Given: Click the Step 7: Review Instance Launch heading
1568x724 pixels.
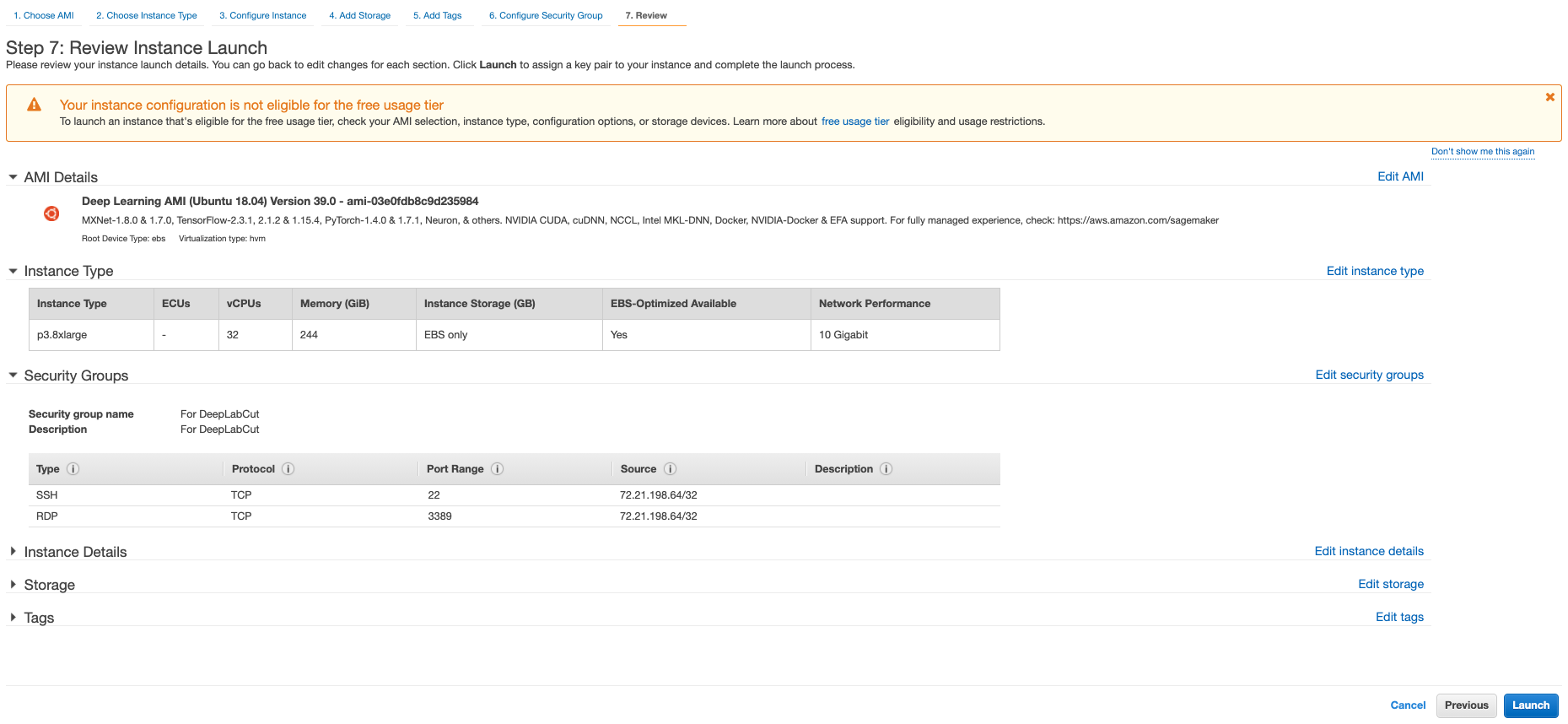Looking at the screenshot, I should (x=137, y=48).
